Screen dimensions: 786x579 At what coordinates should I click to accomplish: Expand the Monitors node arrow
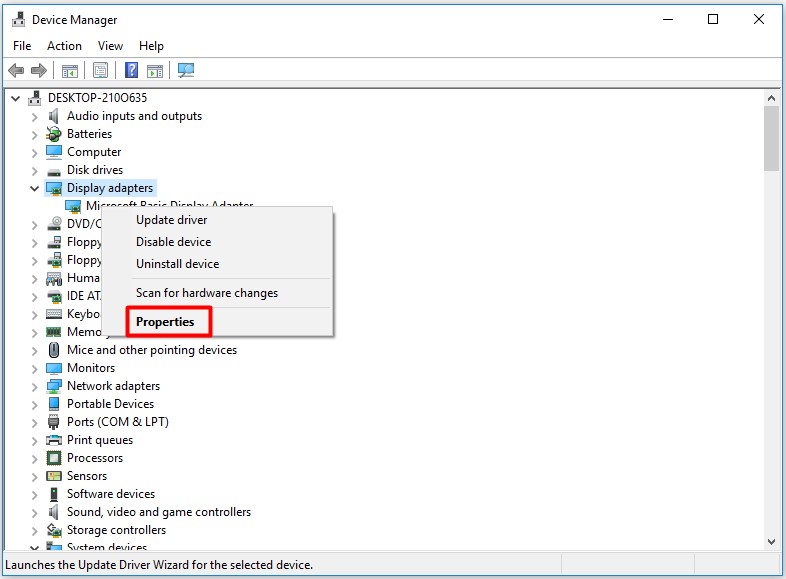[x=35, y=369]
